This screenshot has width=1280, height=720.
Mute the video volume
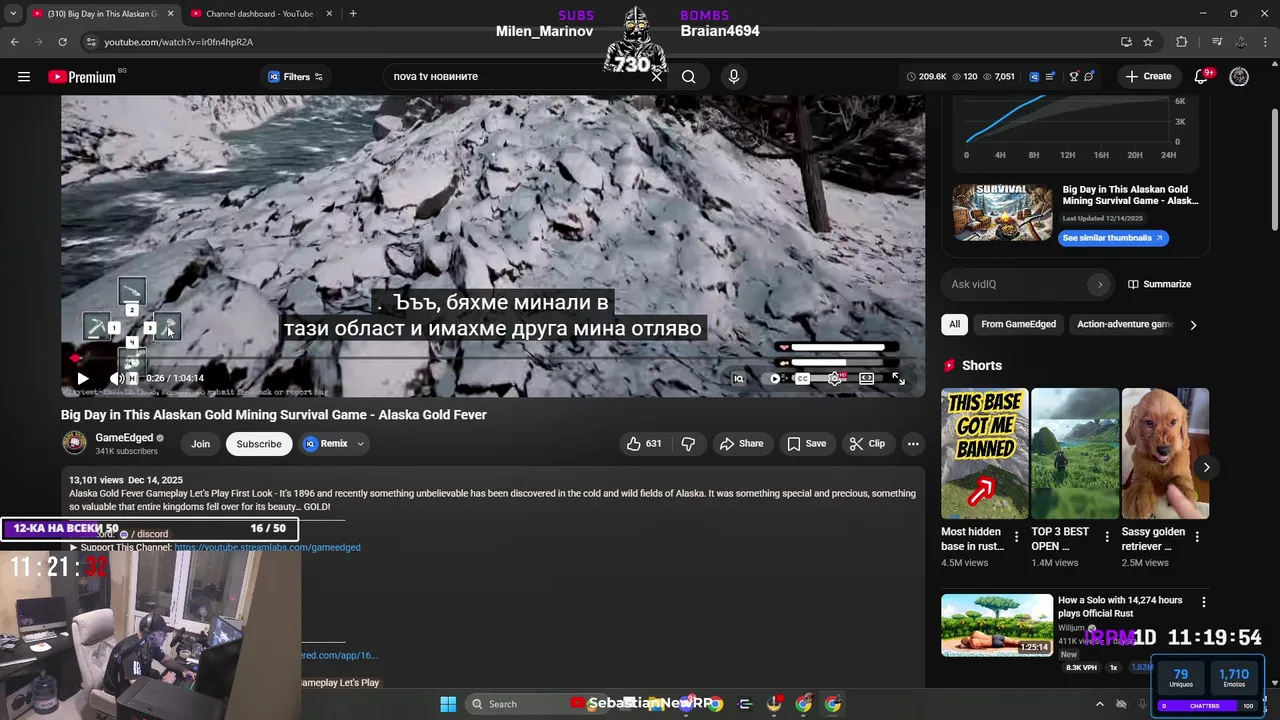(x=116, y=378)
